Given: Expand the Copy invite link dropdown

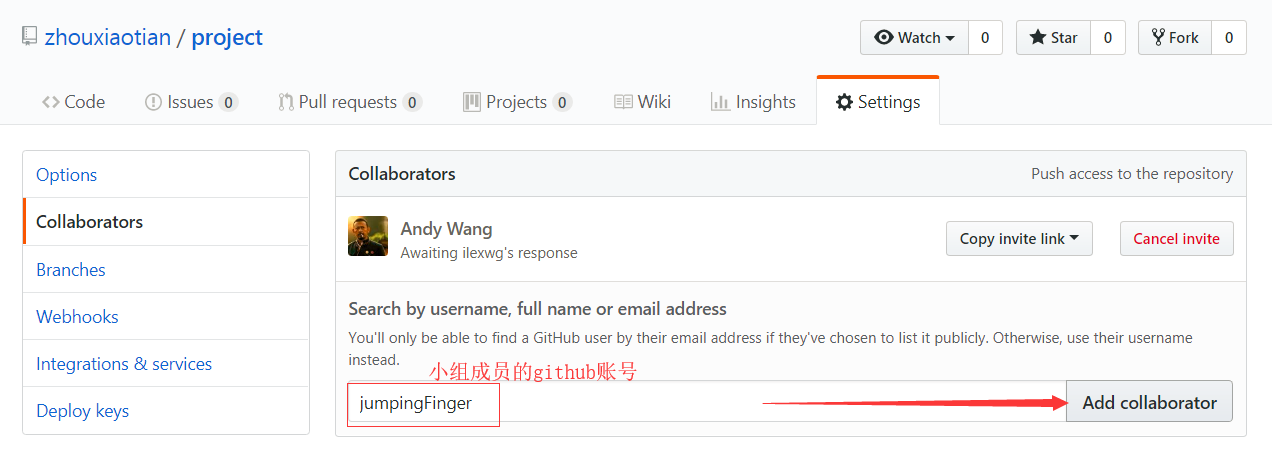Looking at the screenshot, I should (x=1019, y=239).
